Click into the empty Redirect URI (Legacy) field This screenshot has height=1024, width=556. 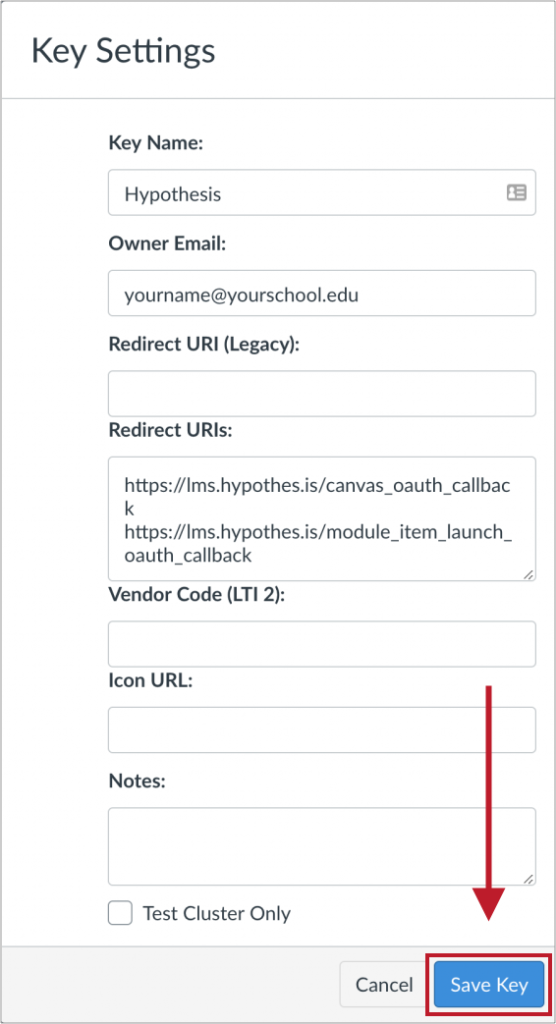click(322, 394)
